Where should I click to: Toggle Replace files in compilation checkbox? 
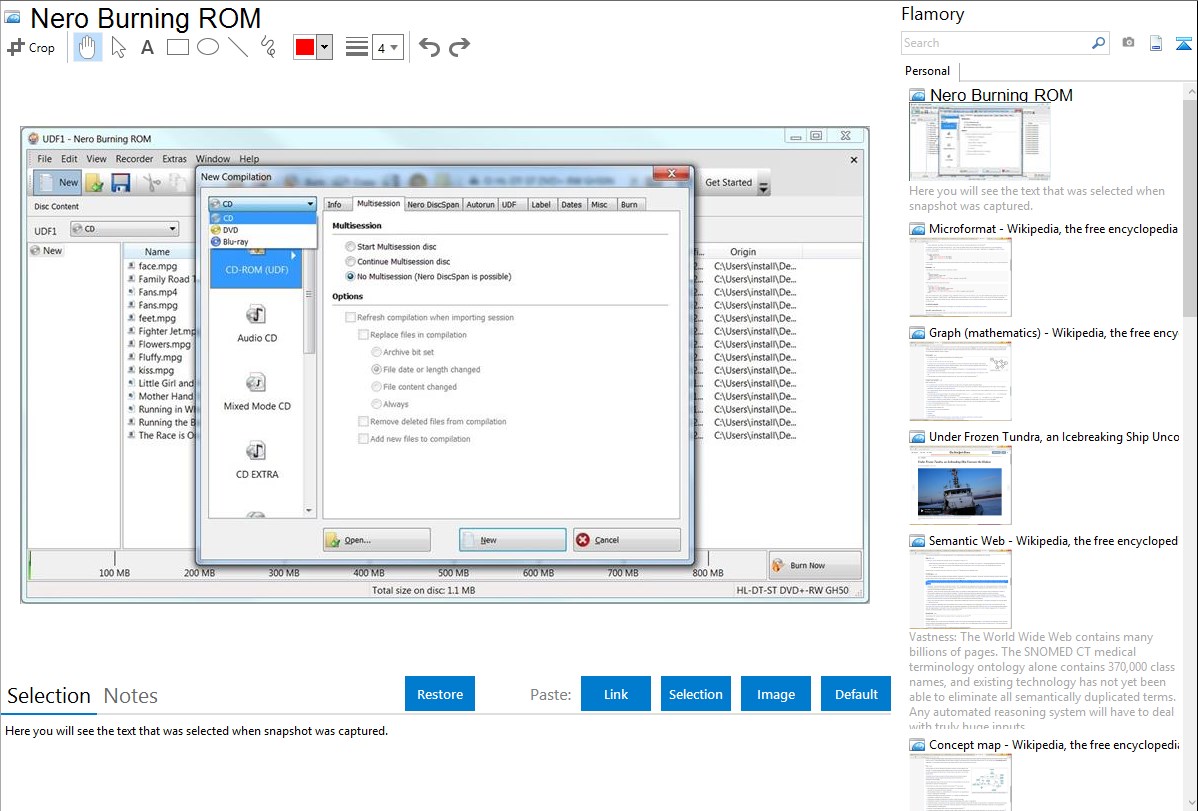point(363,335)
